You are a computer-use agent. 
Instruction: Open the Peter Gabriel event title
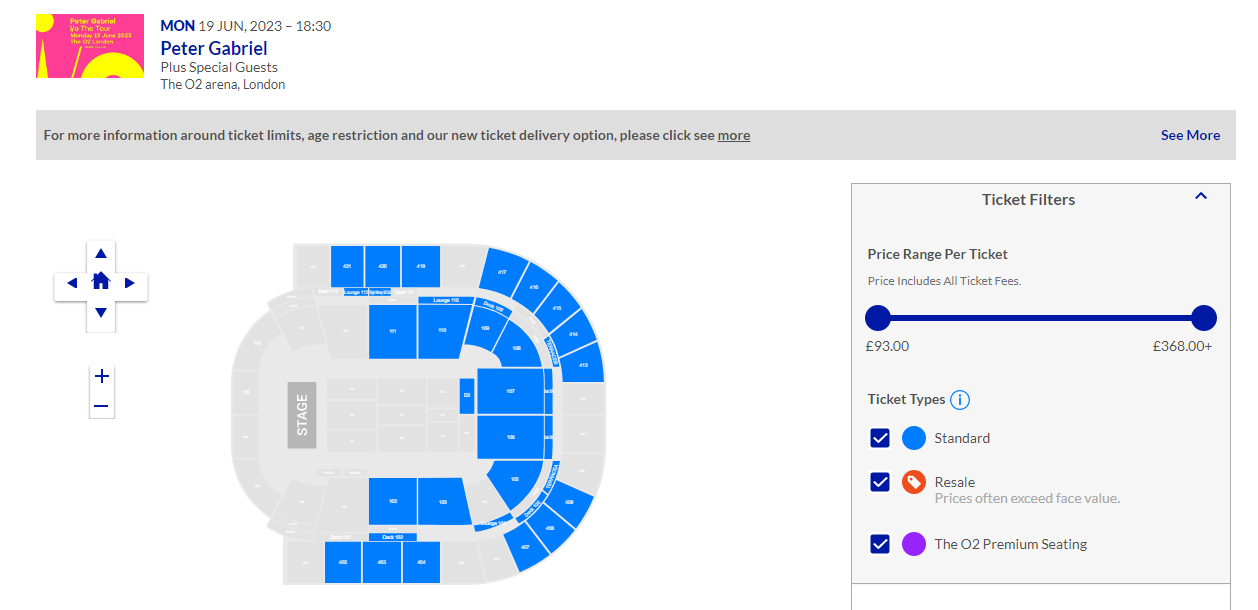tap(214, 48)
